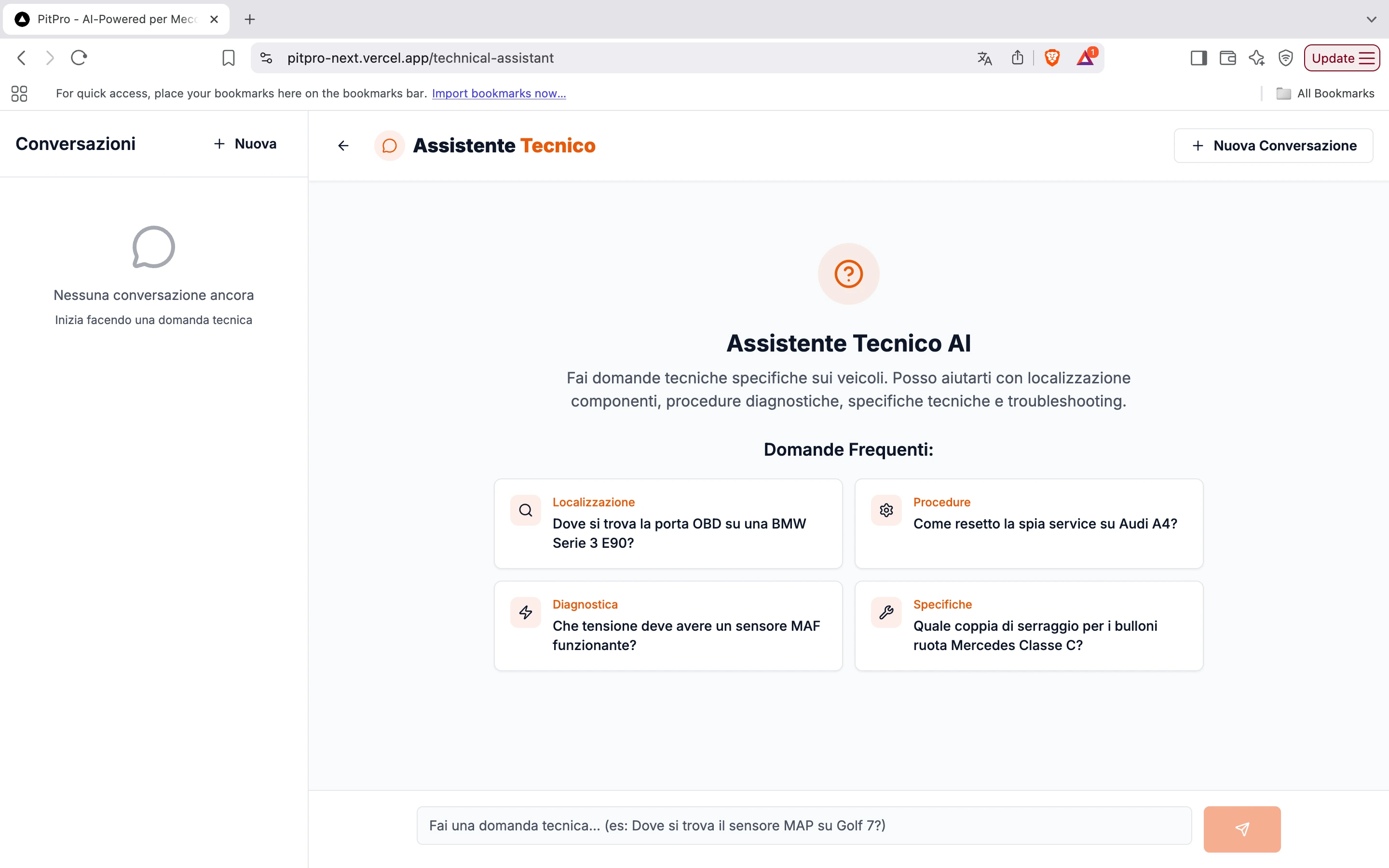Select the Localizzazione BMW OBD question card
This screenshot has width=1389, height=868.
668,524
